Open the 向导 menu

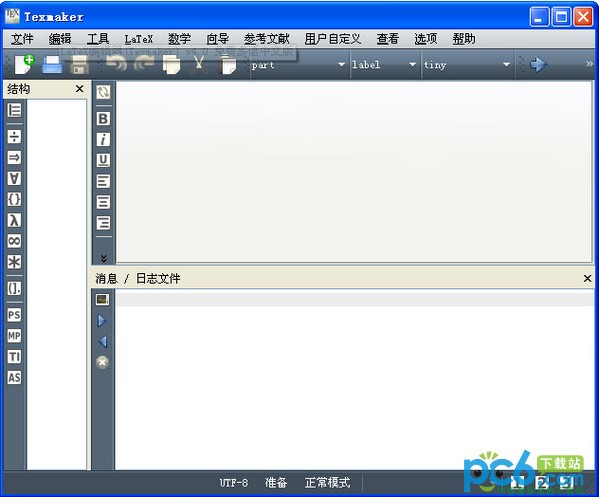click(x=217, y=39)
